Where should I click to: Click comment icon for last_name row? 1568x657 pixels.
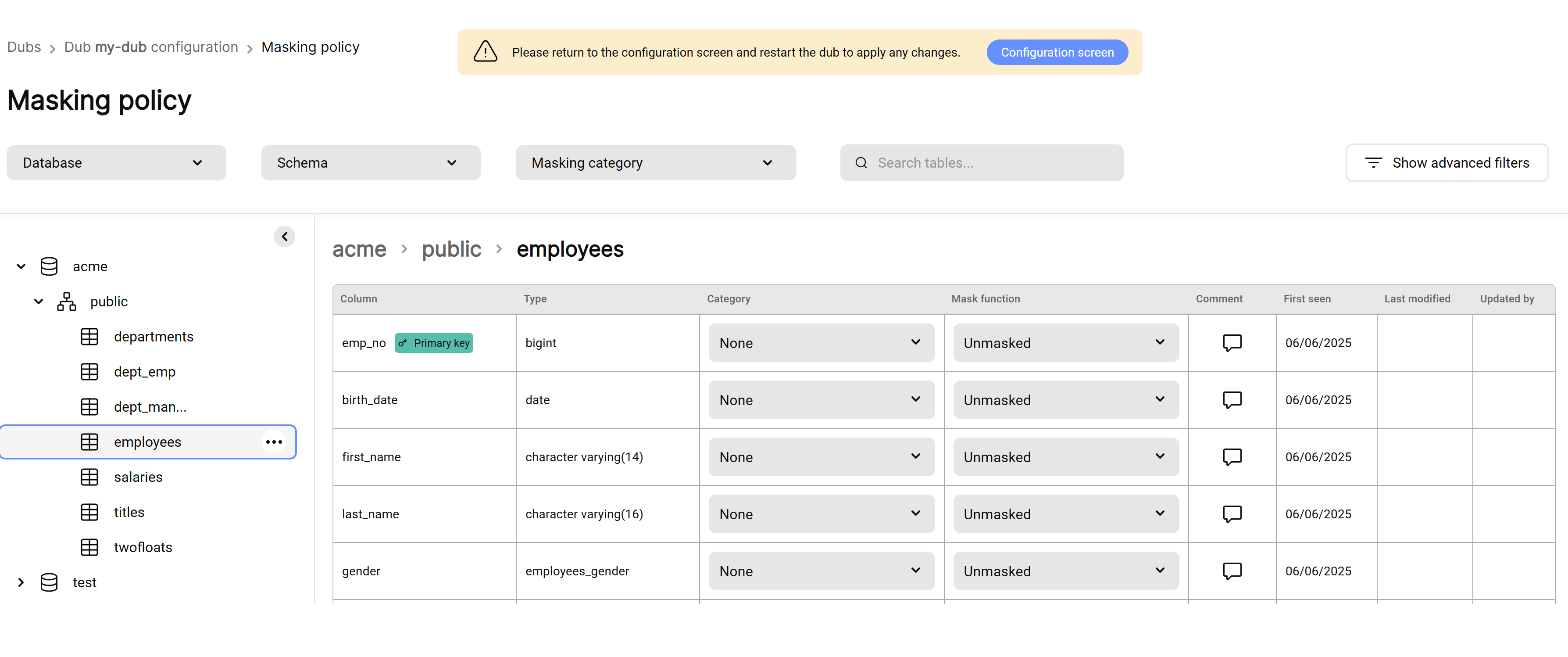click(x=1232, y=514)
